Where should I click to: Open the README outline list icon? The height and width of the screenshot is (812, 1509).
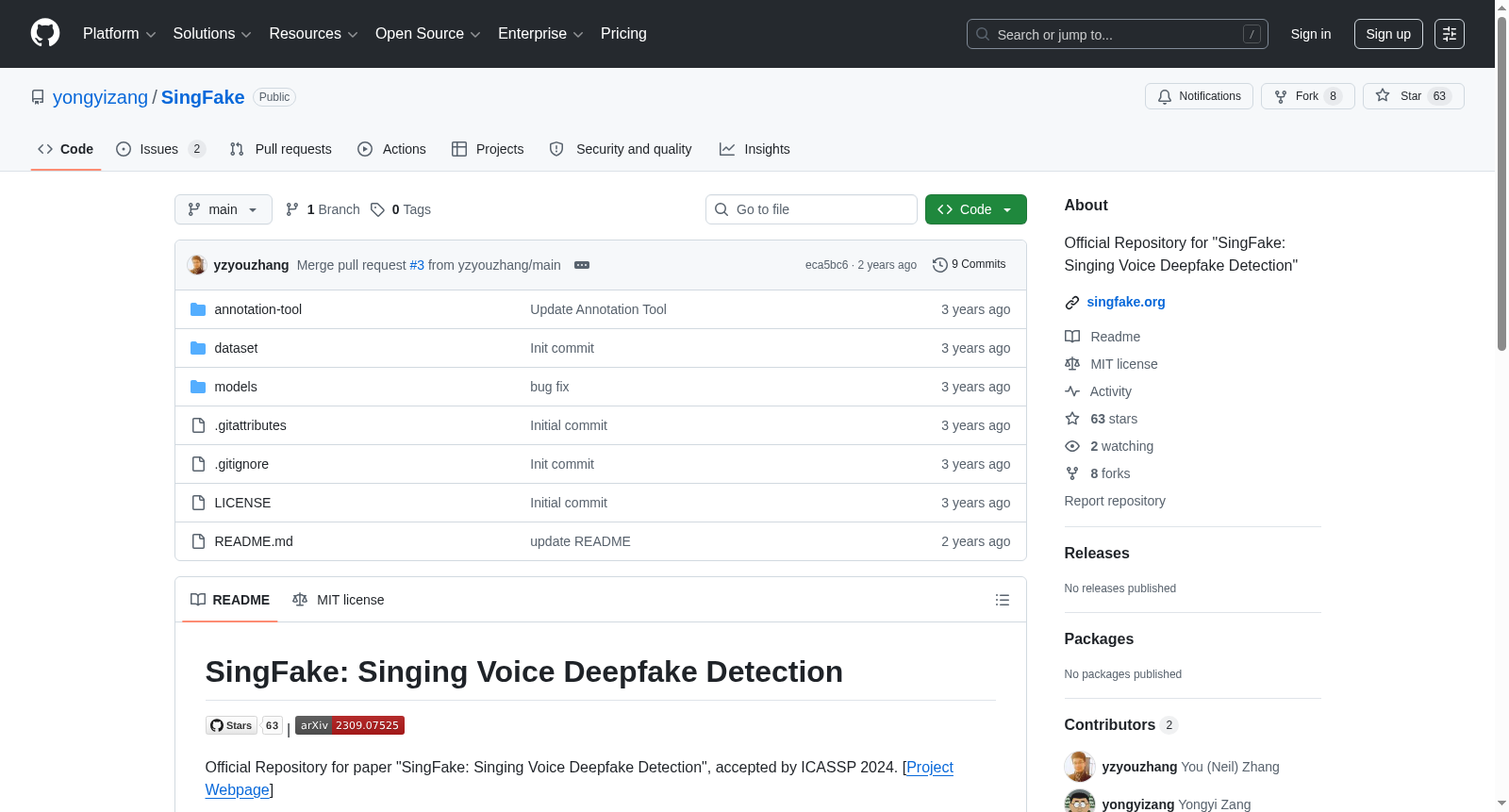click(x=1003, y=600)
